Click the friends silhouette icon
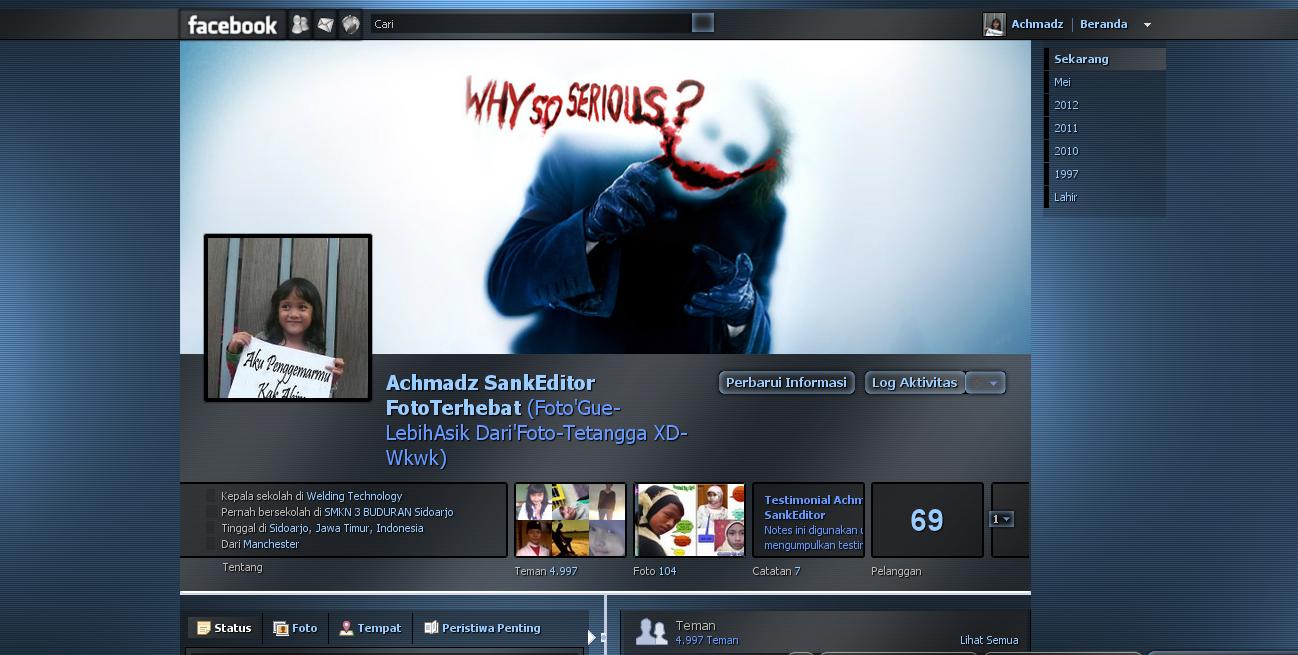The image size is (1298, 655). click(651, 632)
